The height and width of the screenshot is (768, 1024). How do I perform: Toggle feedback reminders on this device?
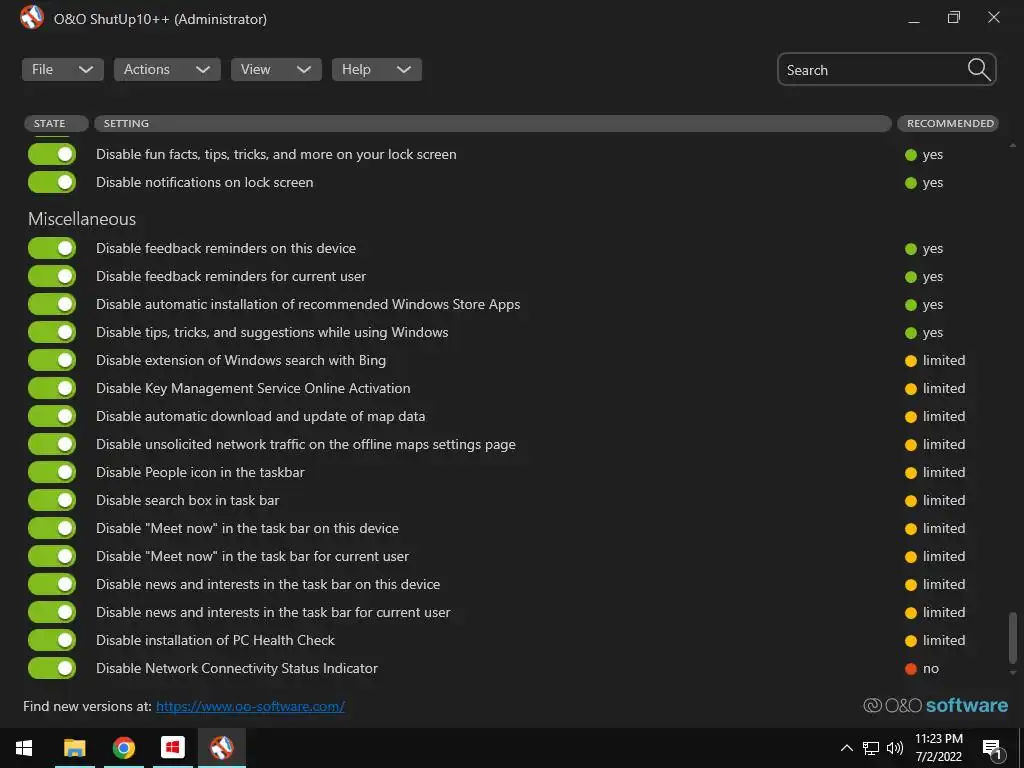(x=52, y=248)
